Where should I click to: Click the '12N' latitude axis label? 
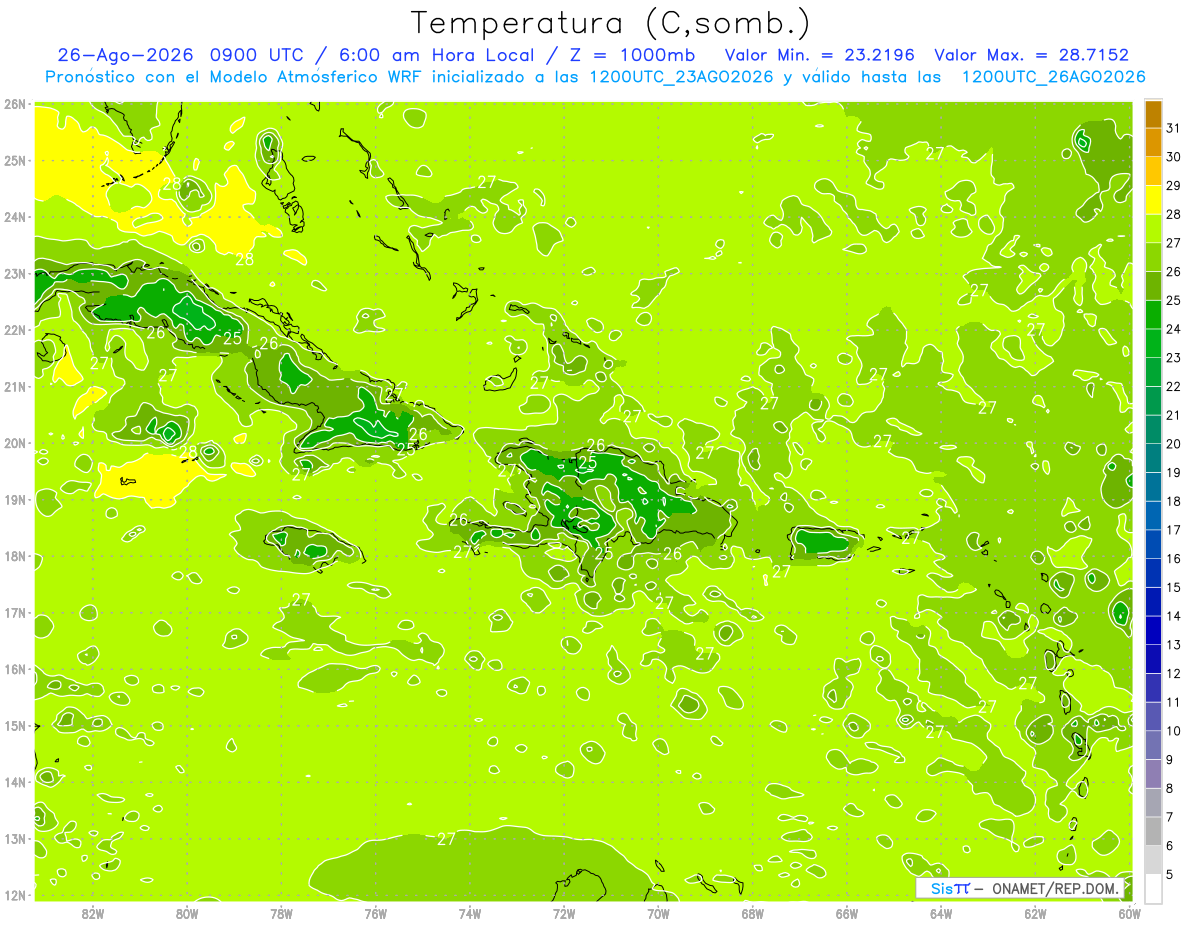point(15,895)
